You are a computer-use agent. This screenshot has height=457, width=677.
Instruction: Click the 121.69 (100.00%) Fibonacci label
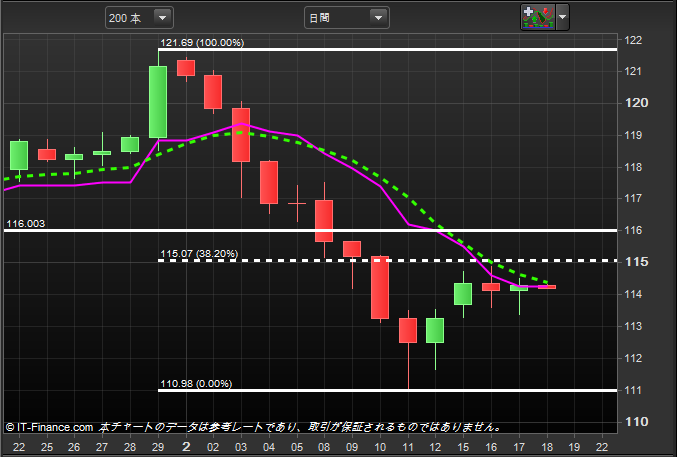pyautogui.click(x=202, y=43)
